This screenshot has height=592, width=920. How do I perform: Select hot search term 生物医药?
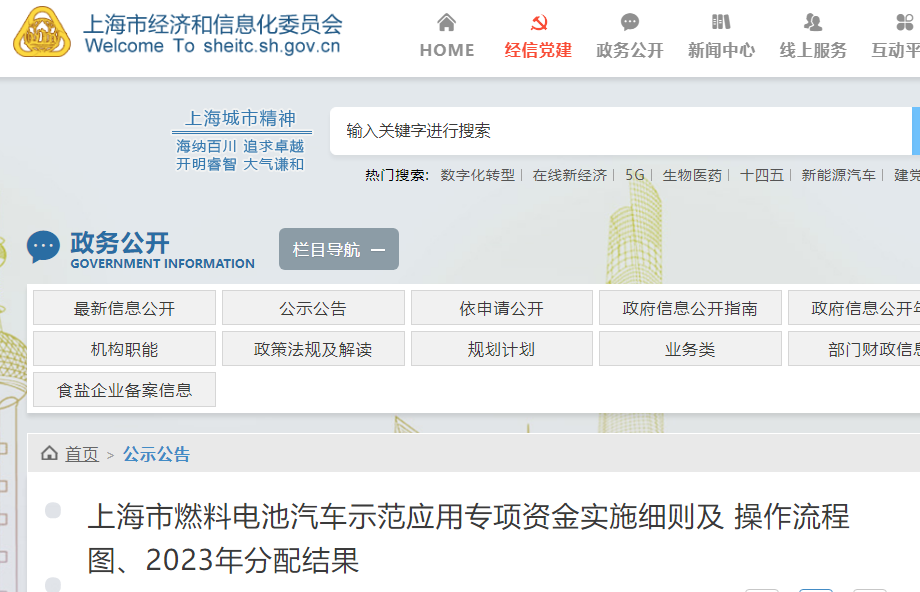[x=692, y=175]
